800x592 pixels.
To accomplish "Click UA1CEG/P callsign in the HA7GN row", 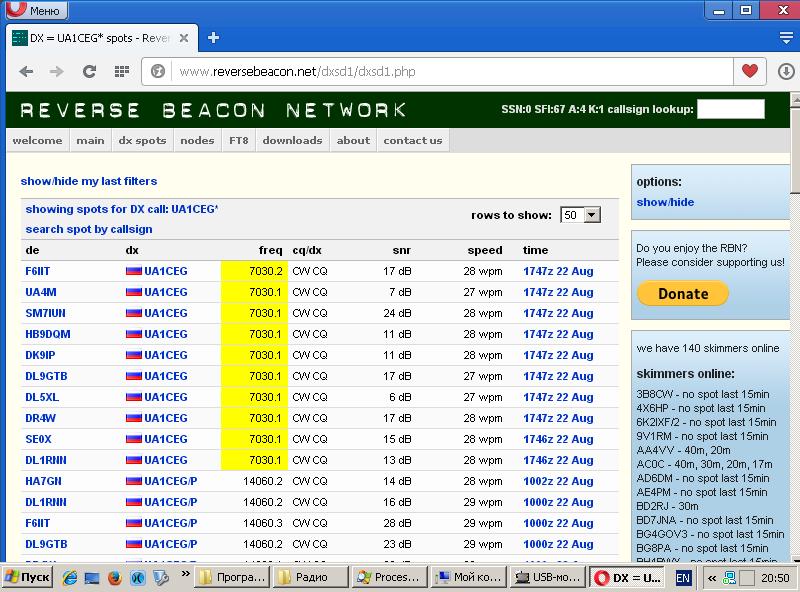I will (x=171, y=481).
